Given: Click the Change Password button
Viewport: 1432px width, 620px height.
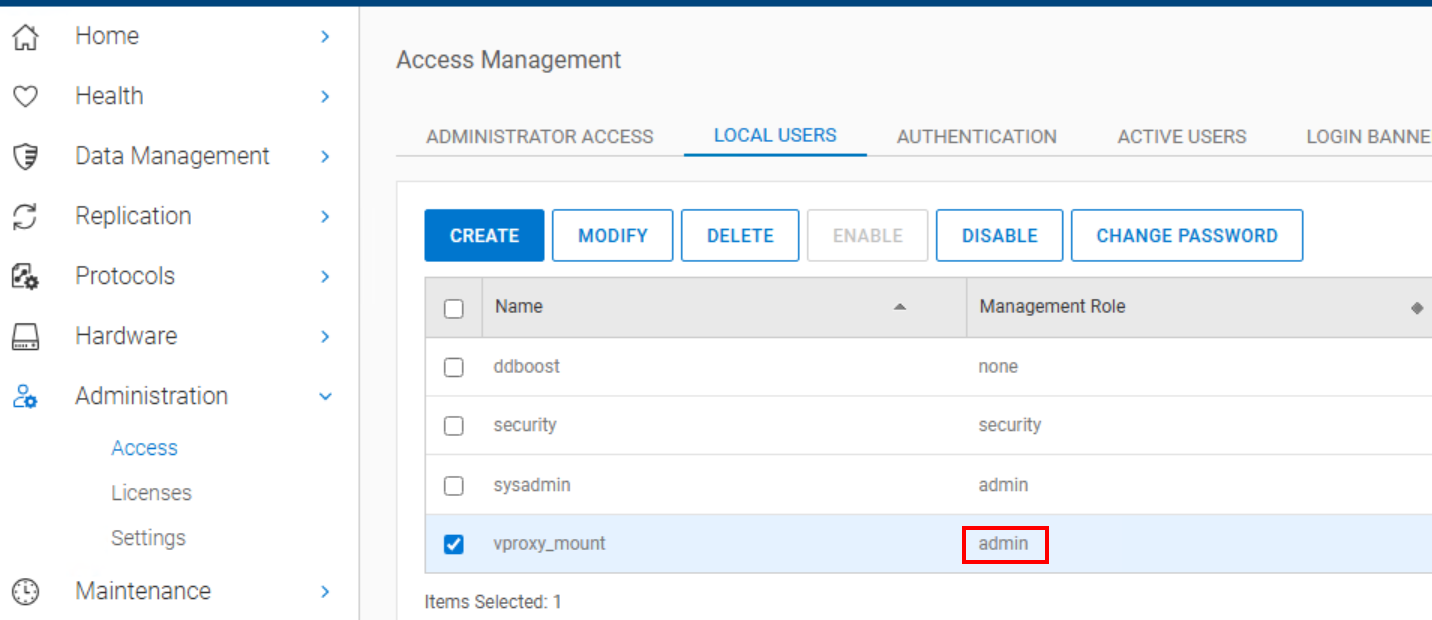Looking at the screenshot, I should [1186, 236].
